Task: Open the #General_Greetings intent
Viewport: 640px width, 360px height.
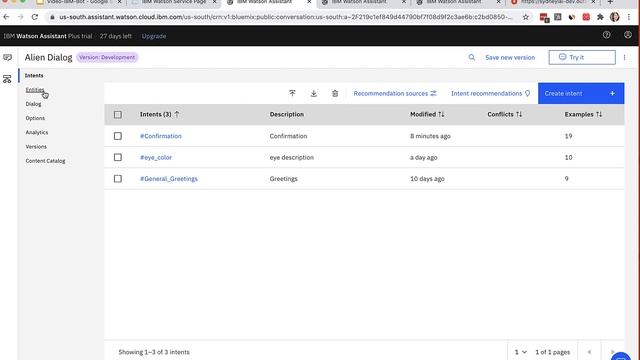Action: (x=169, y=178)
